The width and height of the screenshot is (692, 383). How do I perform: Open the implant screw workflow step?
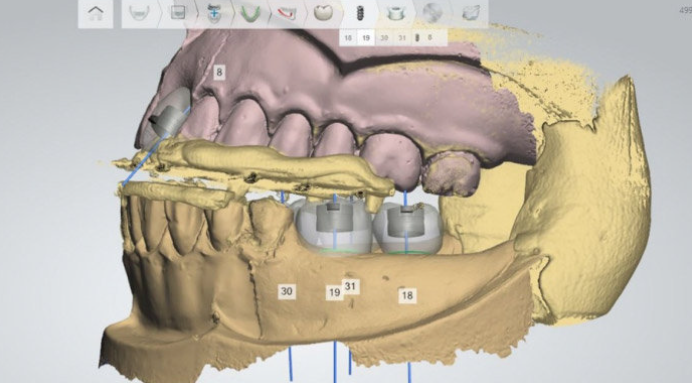tap(360, 13)
